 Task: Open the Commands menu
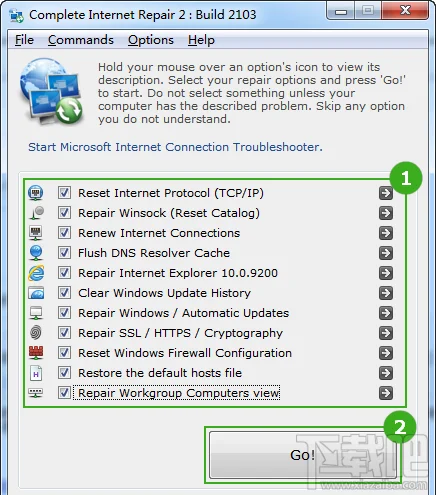(81, 40)
